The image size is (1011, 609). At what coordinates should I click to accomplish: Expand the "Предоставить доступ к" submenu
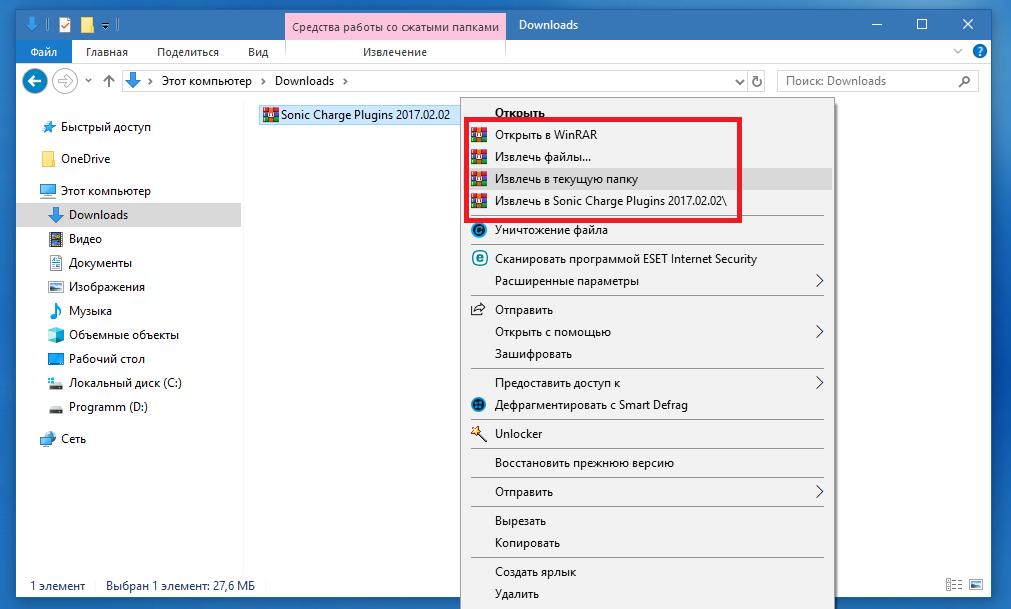click(x=819, y=383)
